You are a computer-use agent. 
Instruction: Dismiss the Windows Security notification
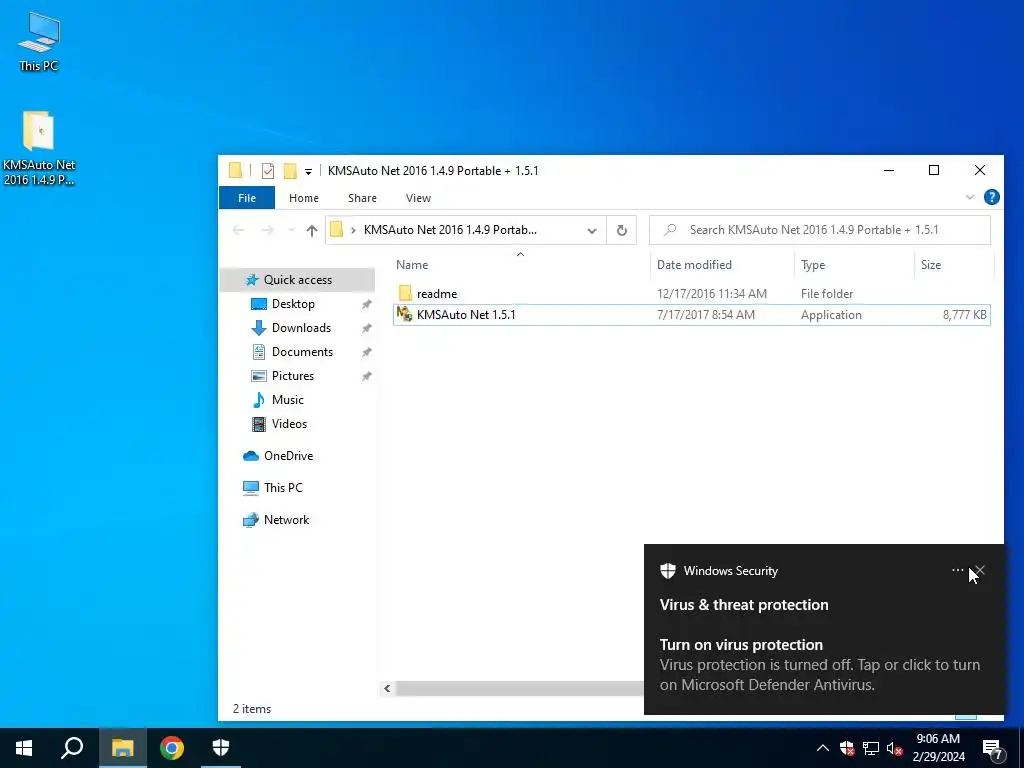[980, 570]
